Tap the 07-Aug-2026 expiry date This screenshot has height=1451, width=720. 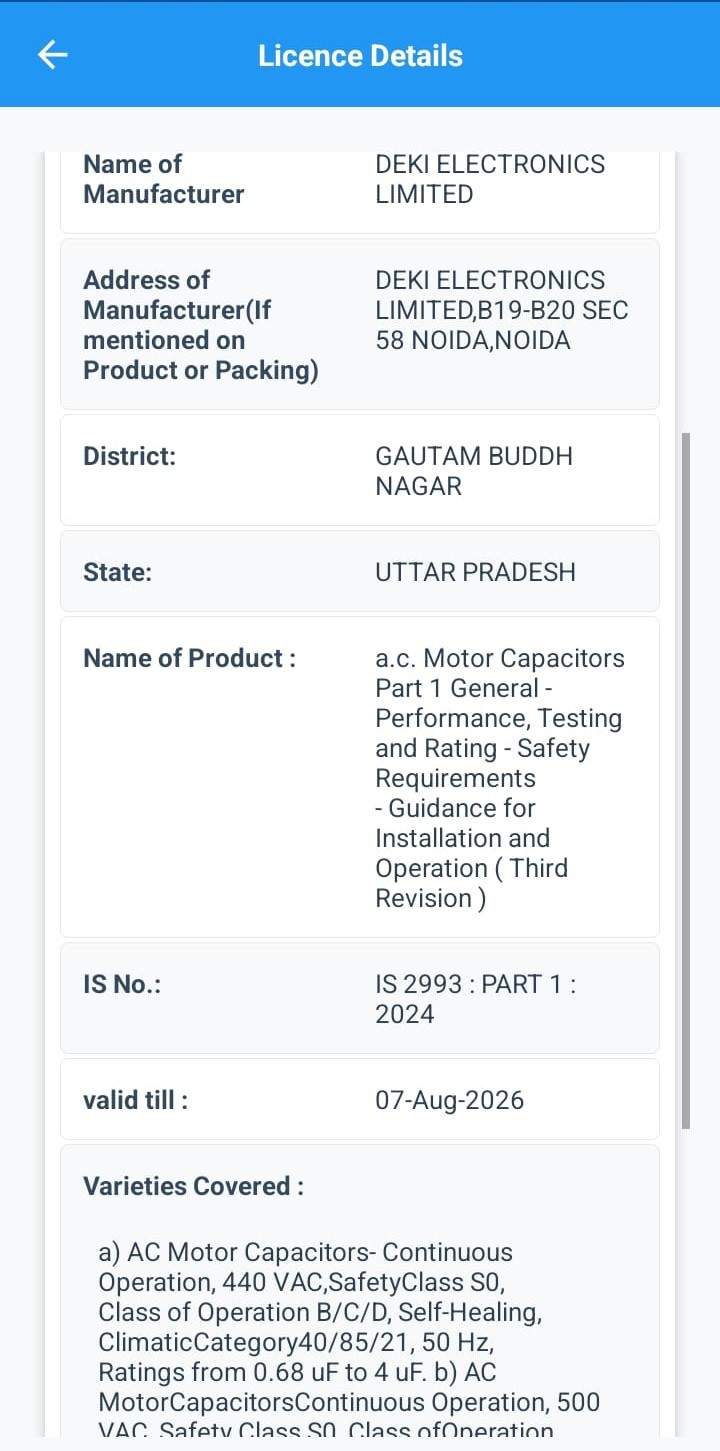(449, 1100)
